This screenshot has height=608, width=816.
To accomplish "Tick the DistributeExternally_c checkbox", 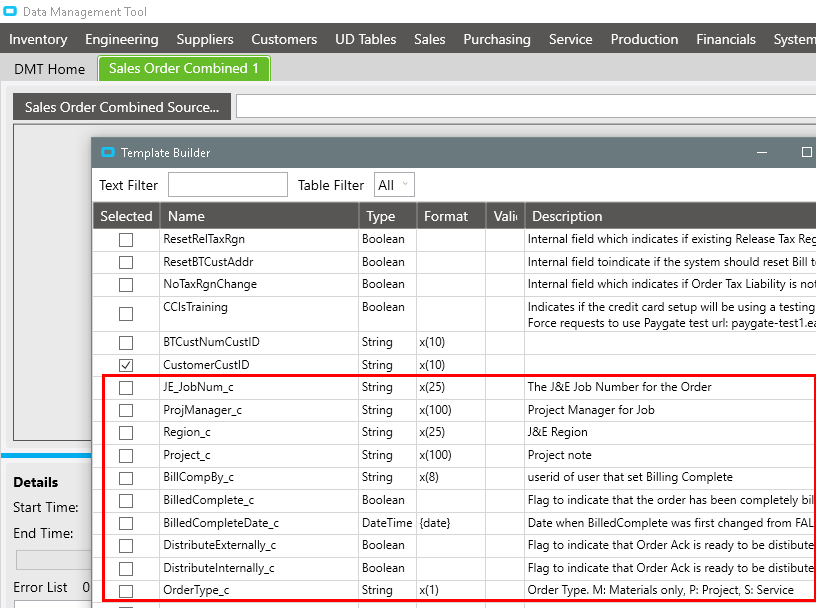I will (x=126, y=546).
